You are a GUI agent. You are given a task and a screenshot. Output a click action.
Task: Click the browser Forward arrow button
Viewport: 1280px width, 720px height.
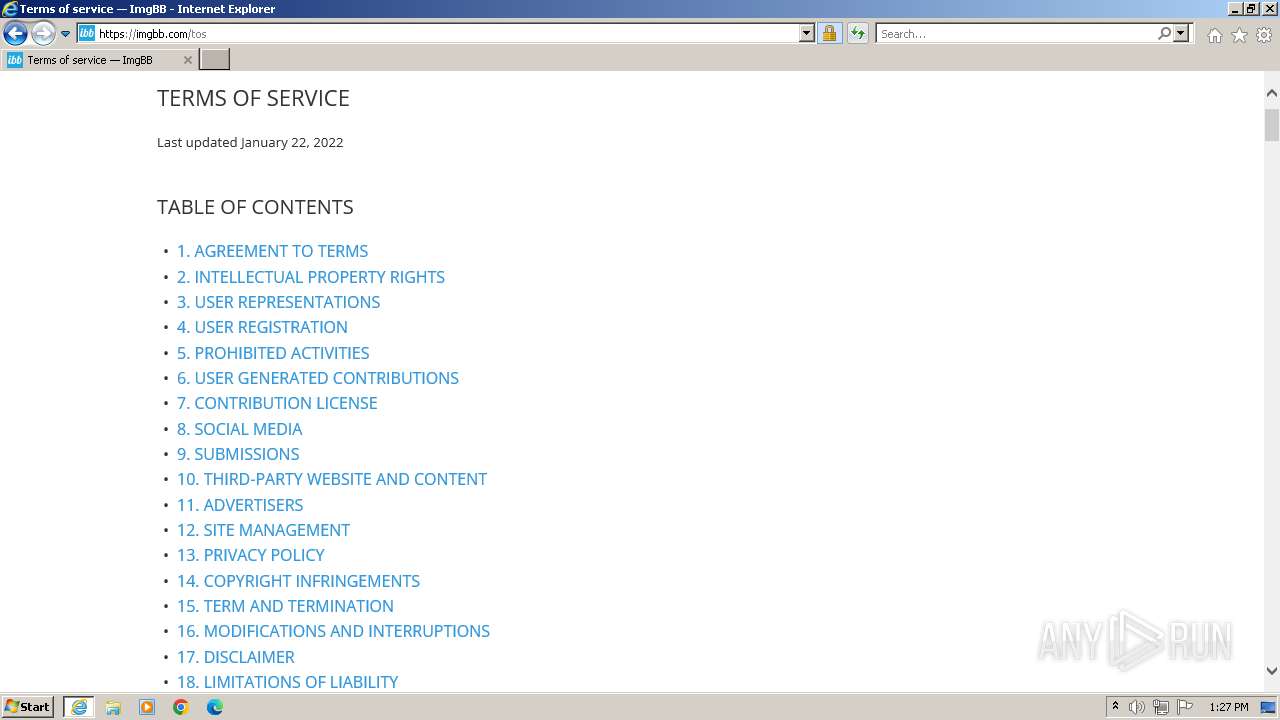tap(43, 33)
